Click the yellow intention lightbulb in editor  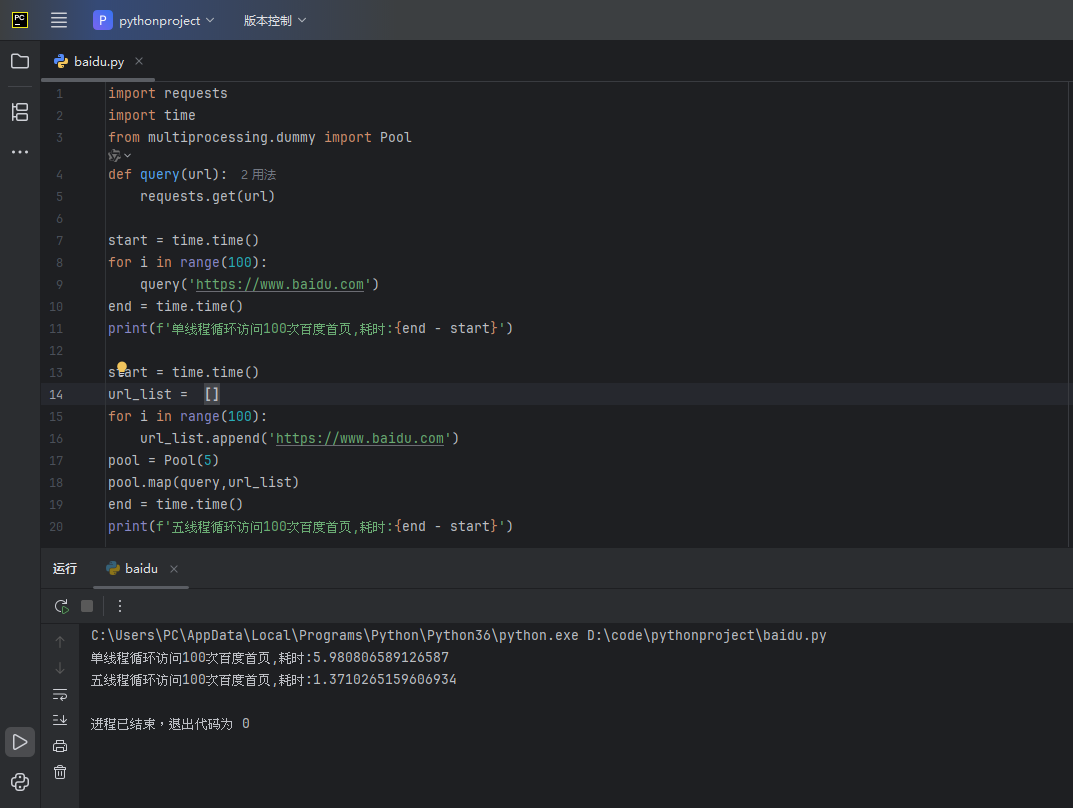tap(122, 368)
